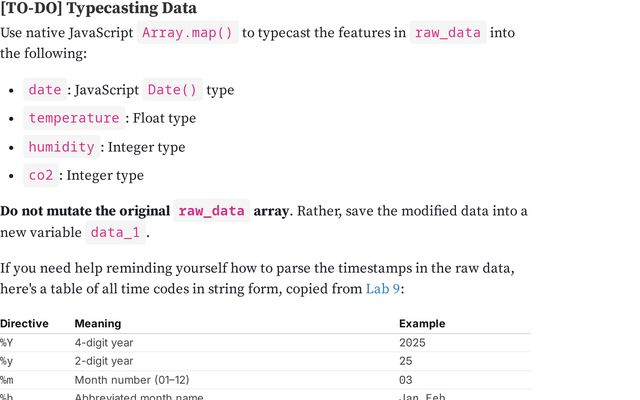Click the %m directive cell
640x400 pixels.
pos(8,380)
